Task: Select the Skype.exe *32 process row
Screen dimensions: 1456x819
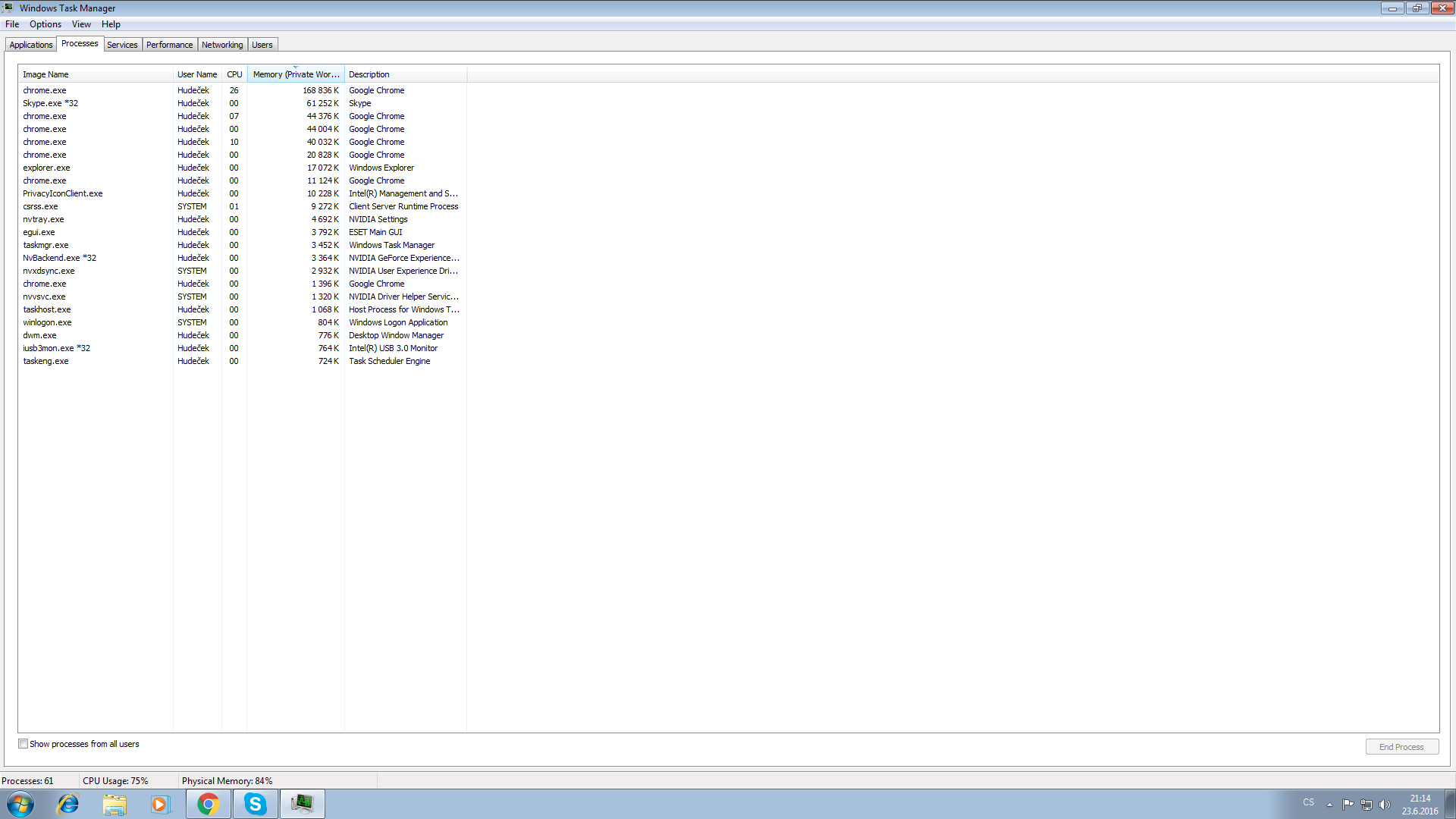Action: pyautogui.click(x=50, y=103)
